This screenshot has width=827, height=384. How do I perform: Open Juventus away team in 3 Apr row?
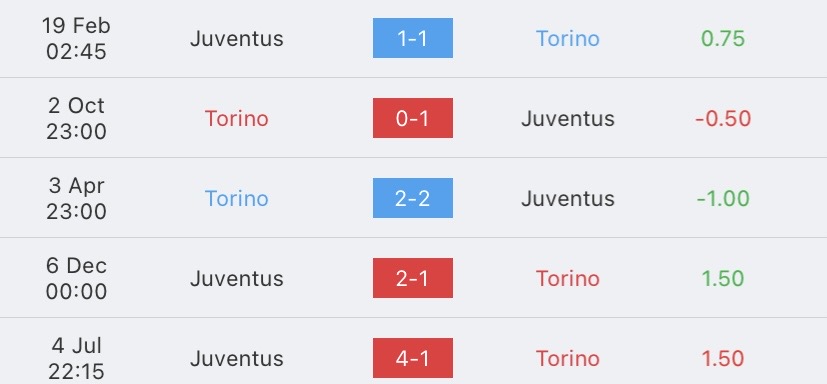pos(568,199)
